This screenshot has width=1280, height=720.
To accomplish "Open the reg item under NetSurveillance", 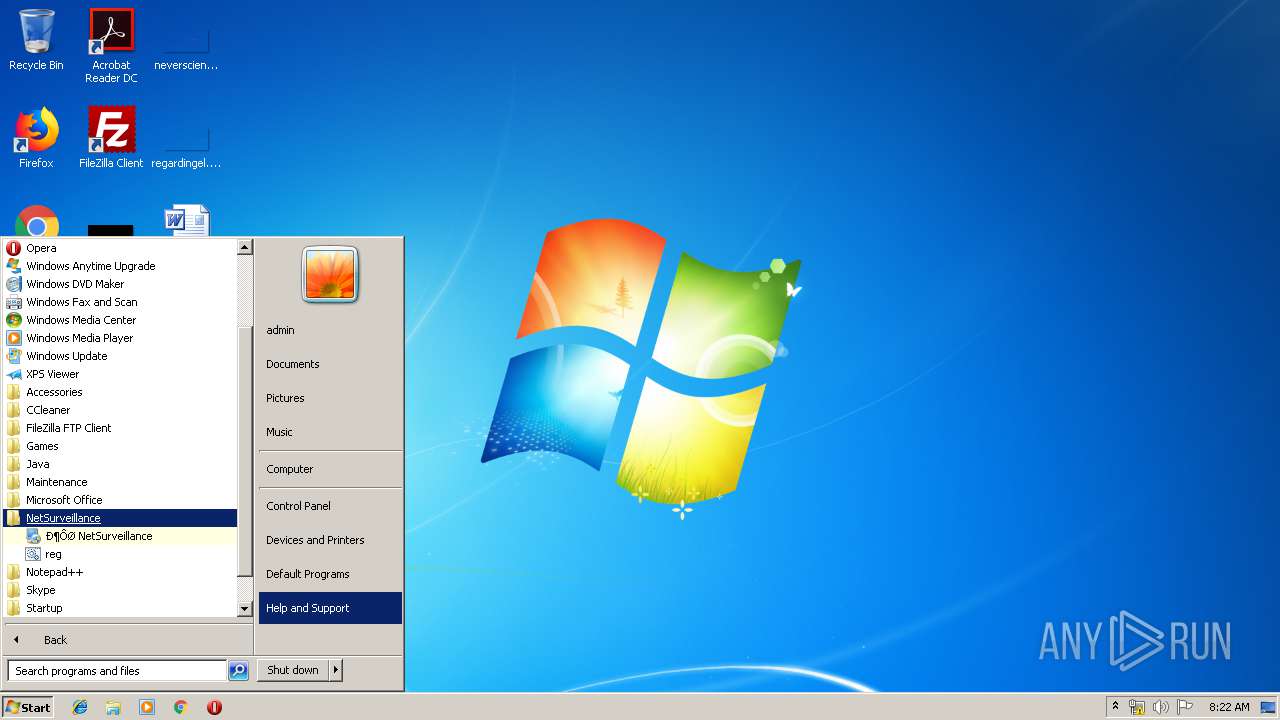I will click(120, 554).
